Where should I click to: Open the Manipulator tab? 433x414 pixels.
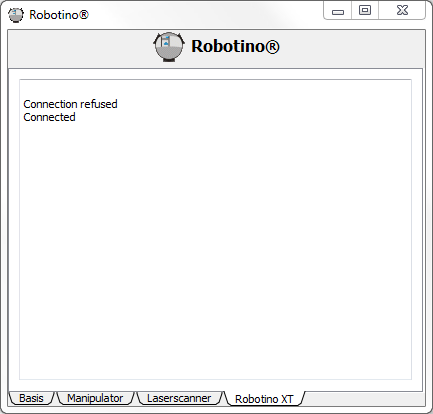(x=95, y=398)
